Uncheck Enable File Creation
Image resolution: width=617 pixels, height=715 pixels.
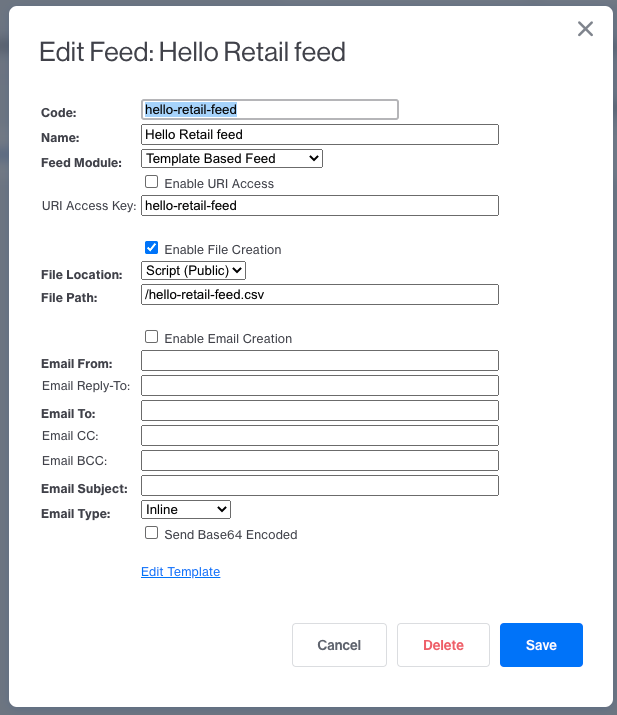(152, 248)
